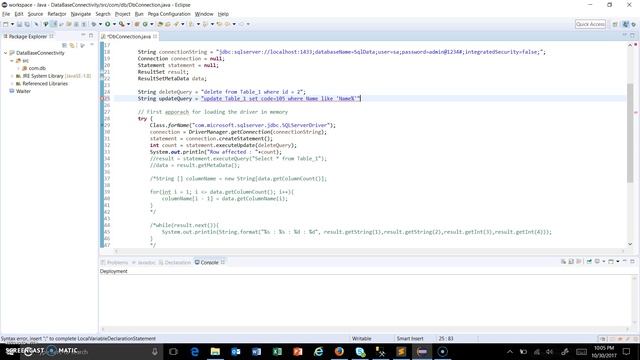Clear Console using console toolbar icon
This screenshot has width=640, height=360.
click(563, 261)
